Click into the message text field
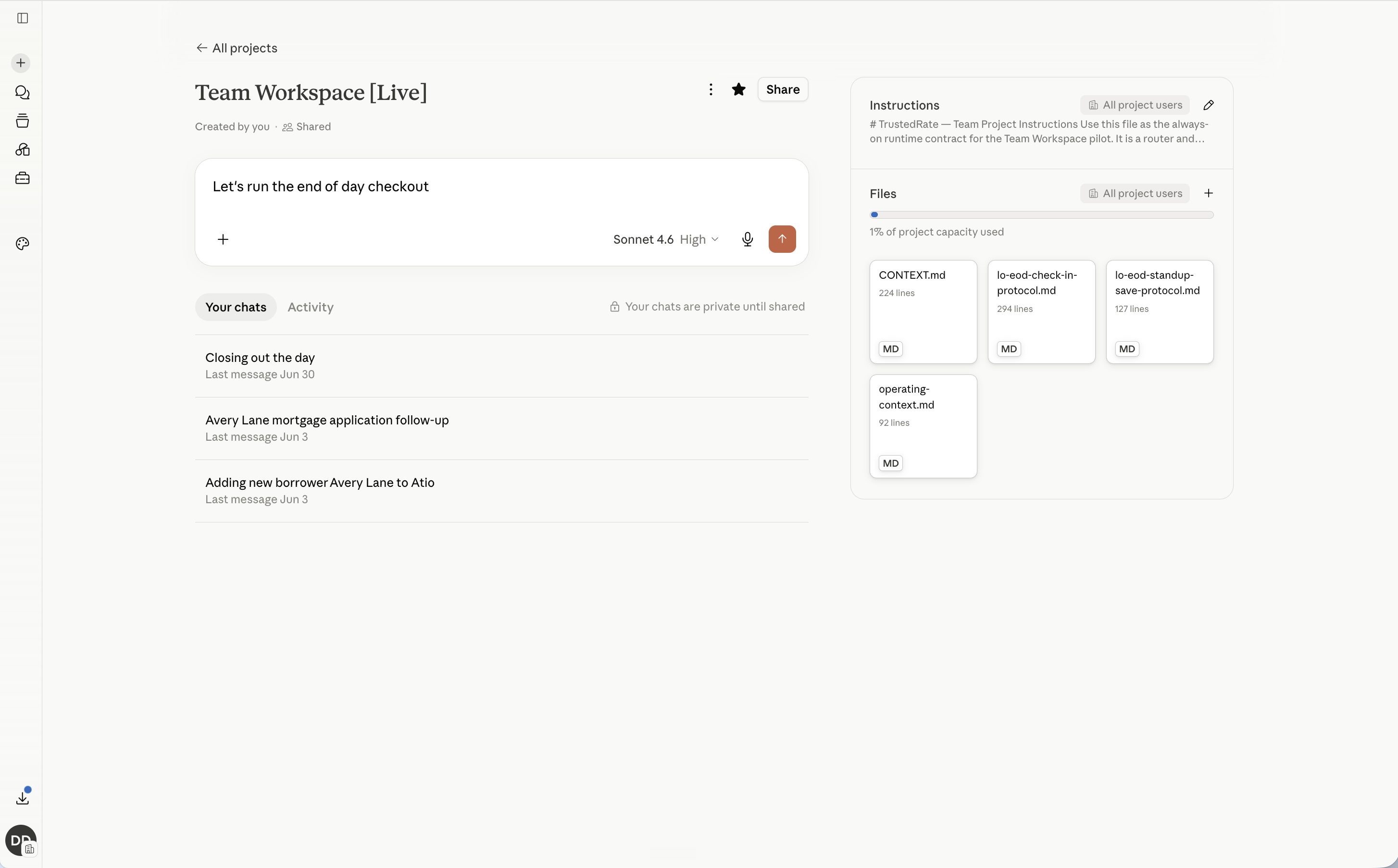Image resolution: width=1398 pixels, height=868 pixels. [x=502, y=187]
